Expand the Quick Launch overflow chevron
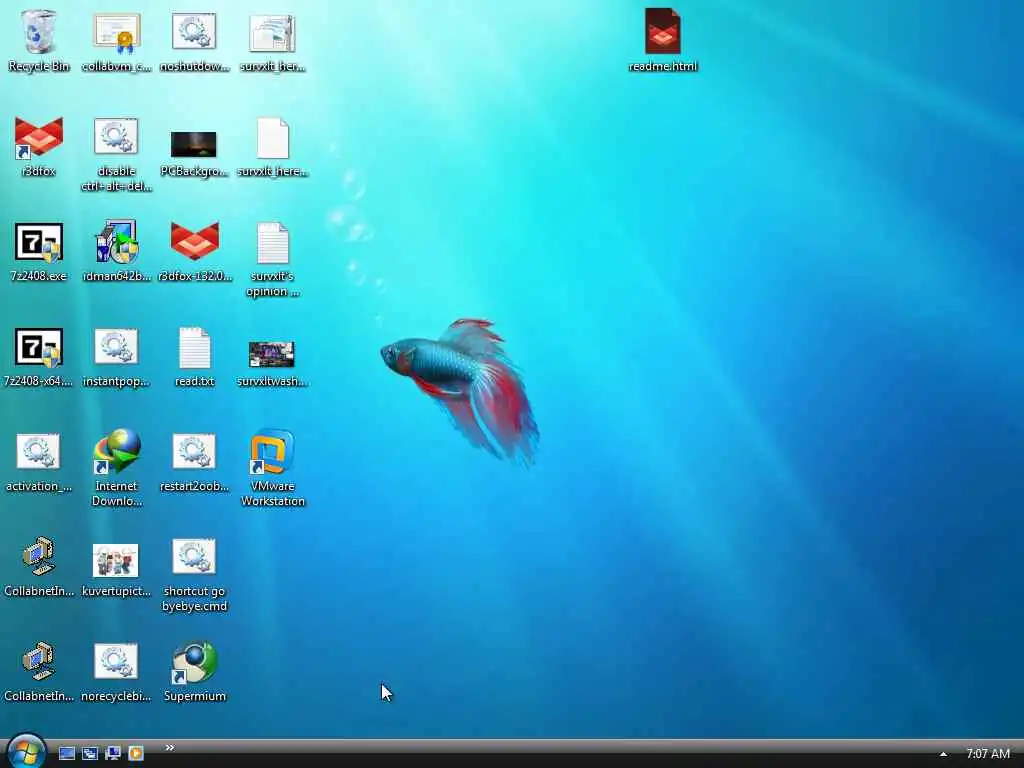This screenshot has height=768, width=1024. pos(170,747)
